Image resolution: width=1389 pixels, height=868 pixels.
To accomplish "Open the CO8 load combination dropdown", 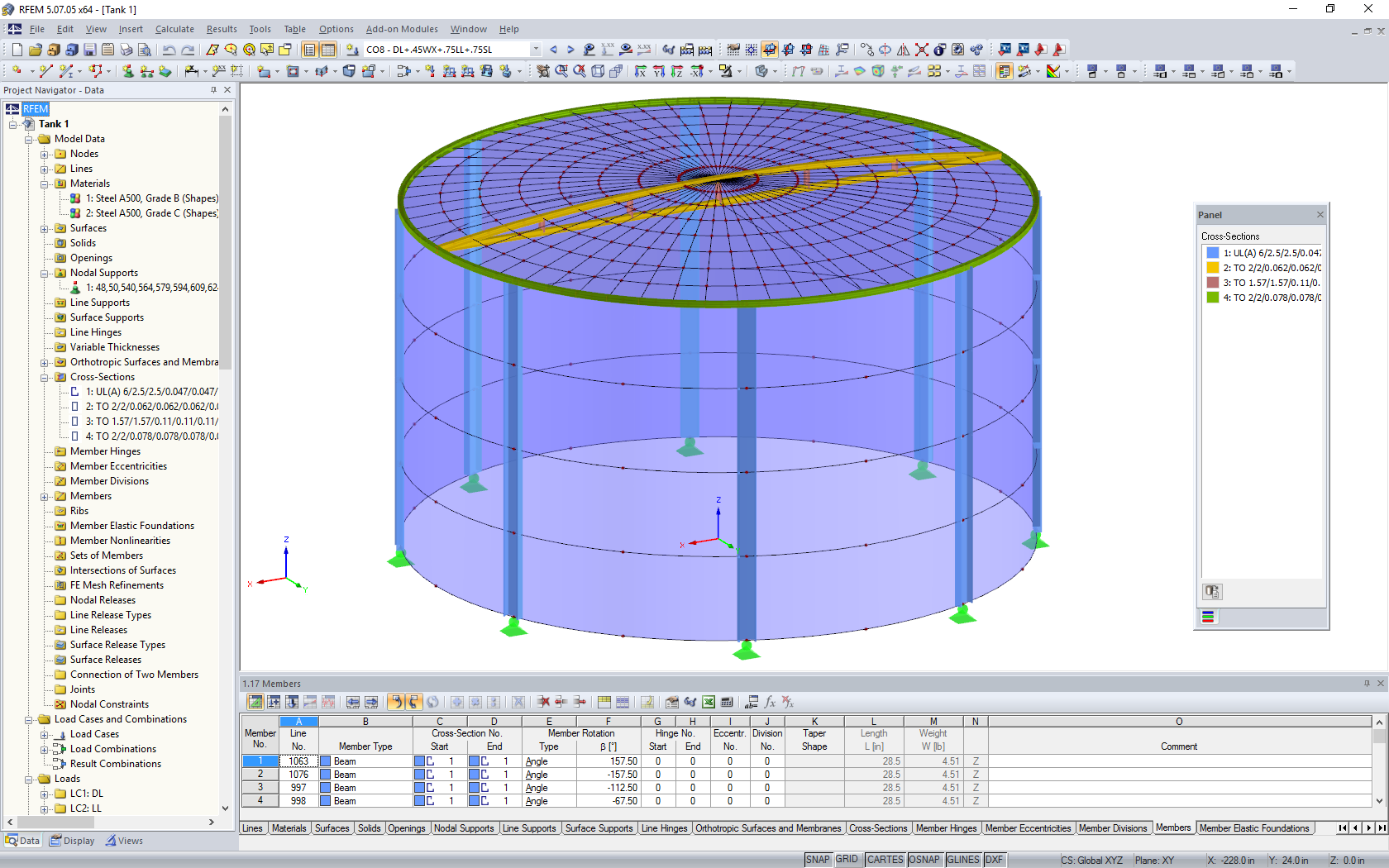I will click(535, 49).
